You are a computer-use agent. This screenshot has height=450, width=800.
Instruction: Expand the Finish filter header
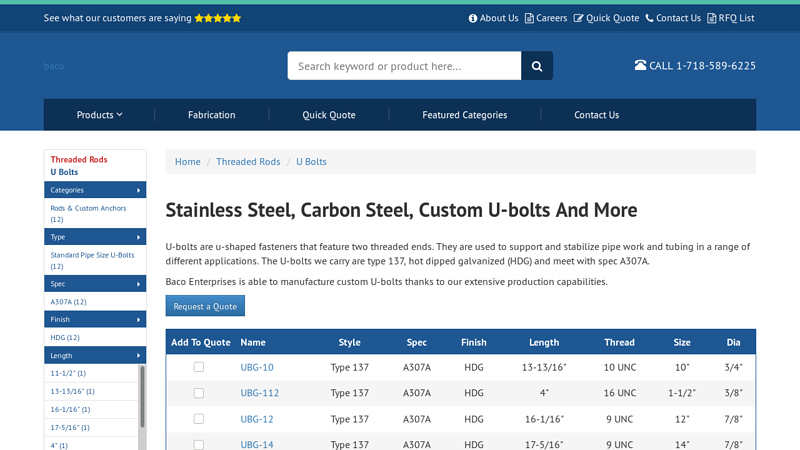pos(95,319)
